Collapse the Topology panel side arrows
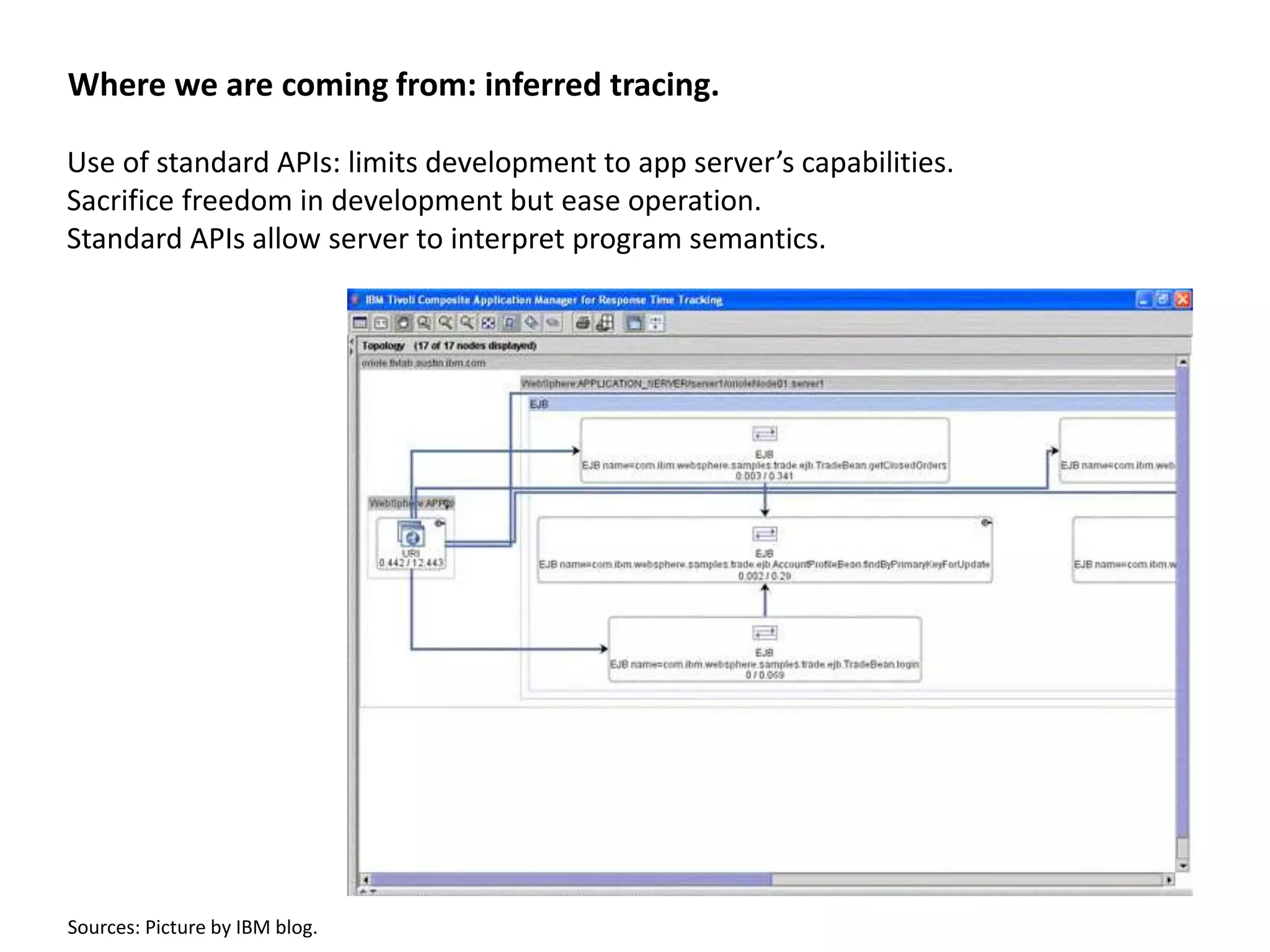 (352, 346)
